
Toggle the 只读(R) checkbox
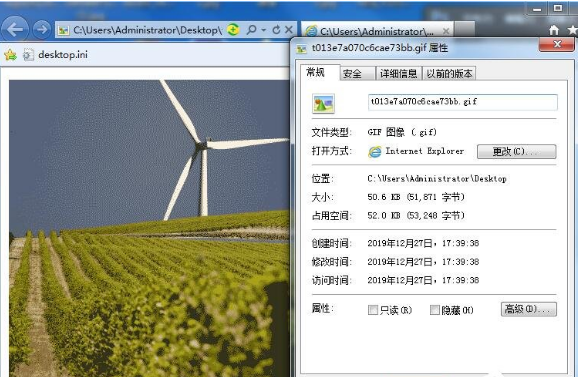[373, 310]
